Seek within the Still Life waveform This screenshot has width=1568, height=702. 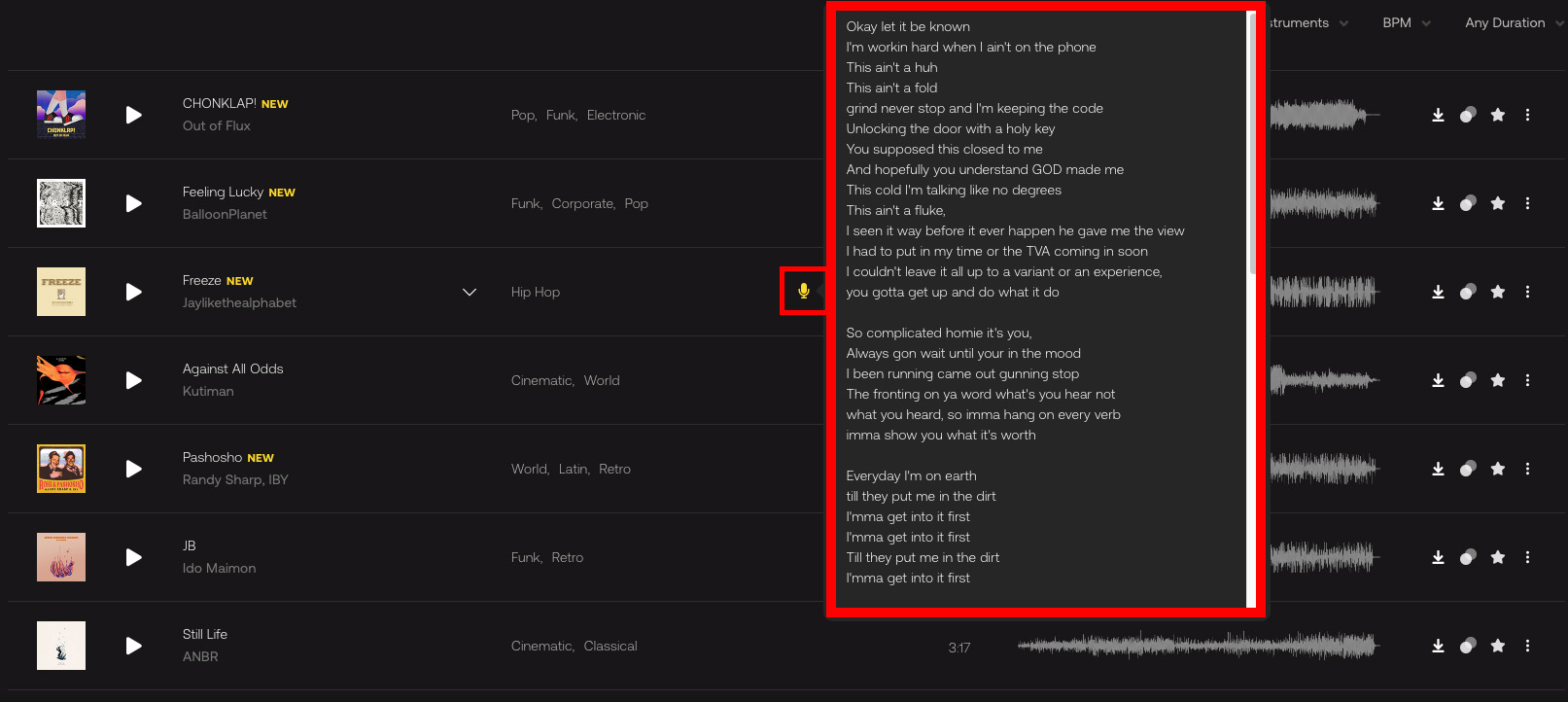tap(1198, 645)
